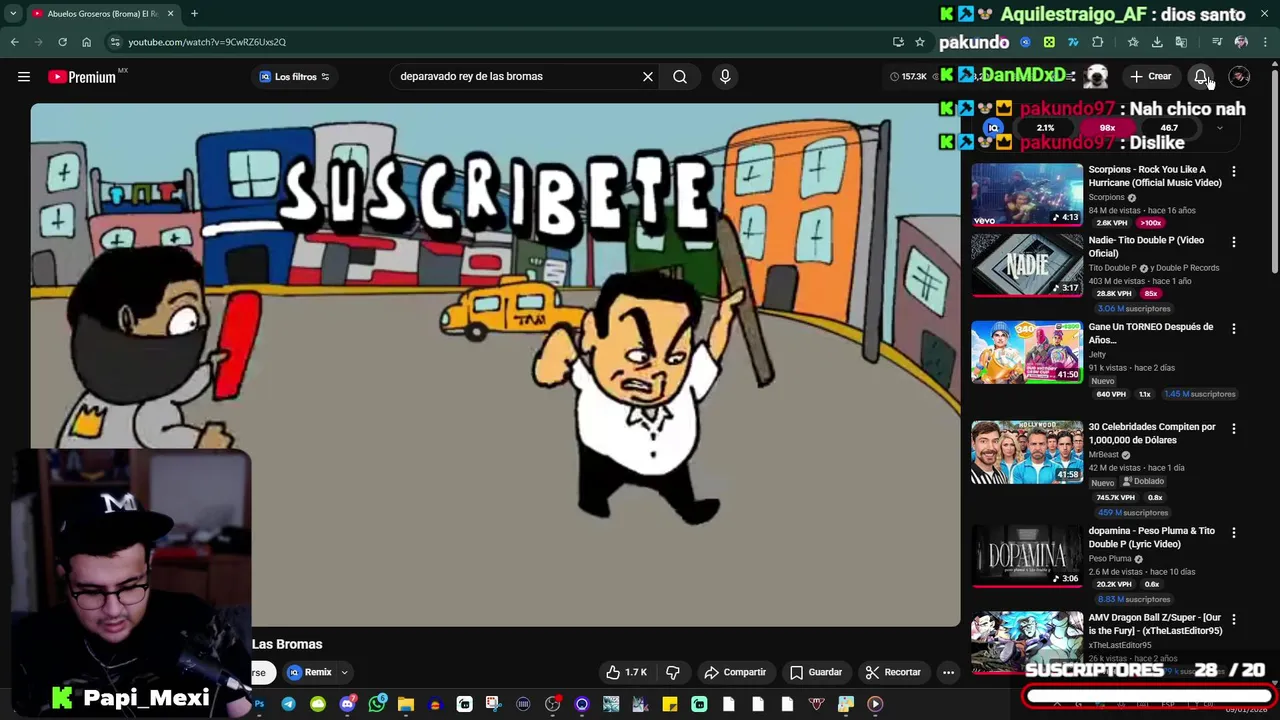Save the video with the Guardar button
Image resolution: width=1280 pixels, height=720 pixels.
click(x=816, y=672)
